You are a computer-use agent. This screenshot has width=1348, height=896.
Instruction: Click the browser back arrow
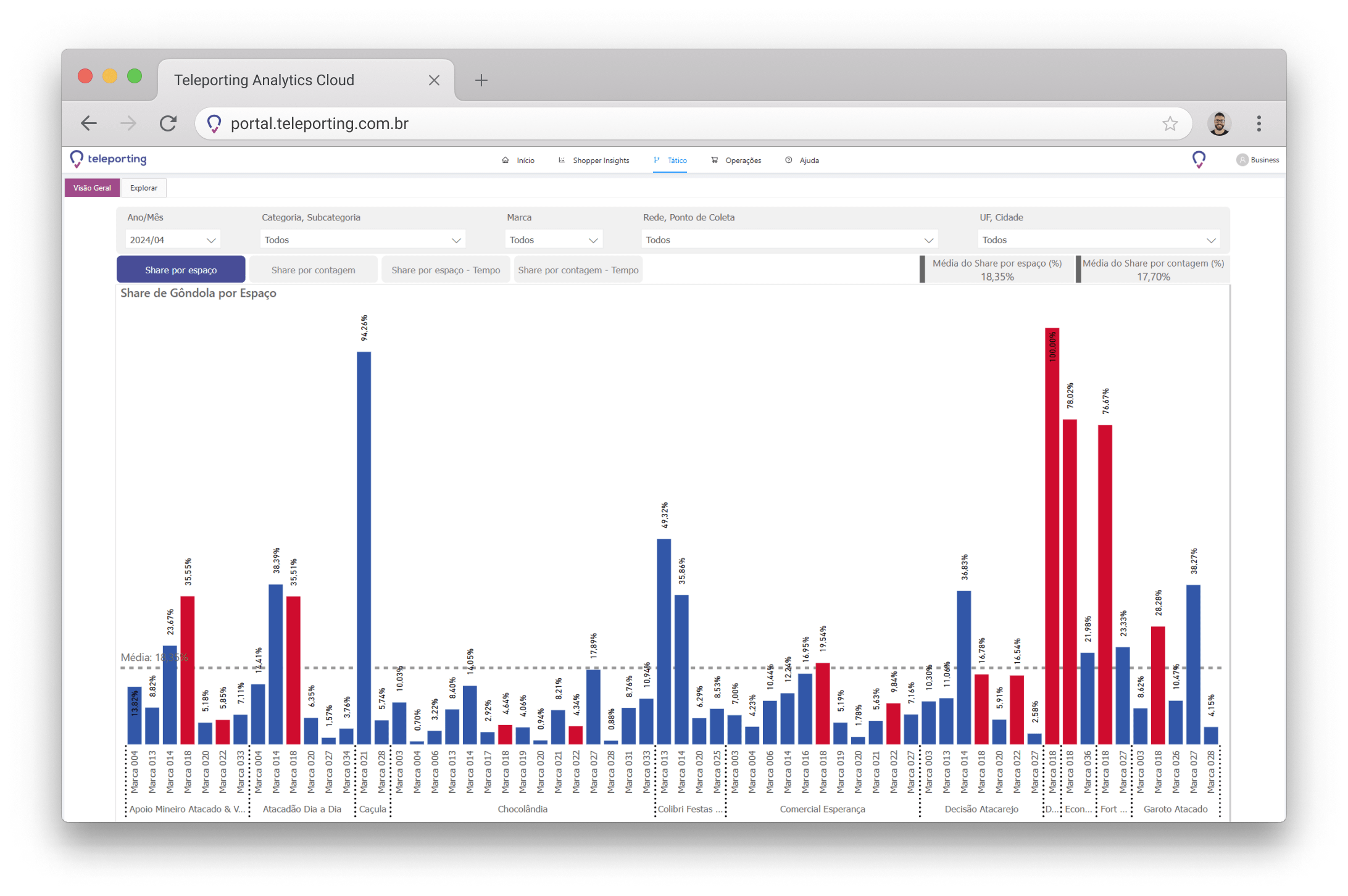click(x=89, y=123)
